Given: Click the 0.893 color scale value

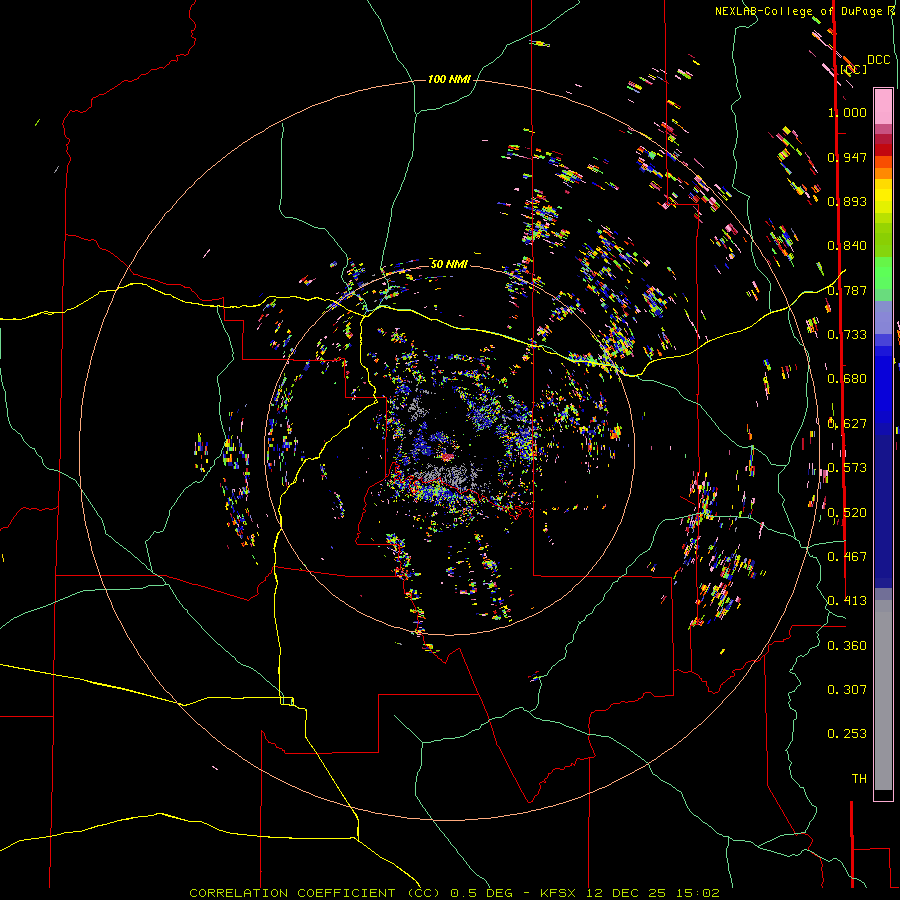Looking at the screenshot, I should [847, 201].
